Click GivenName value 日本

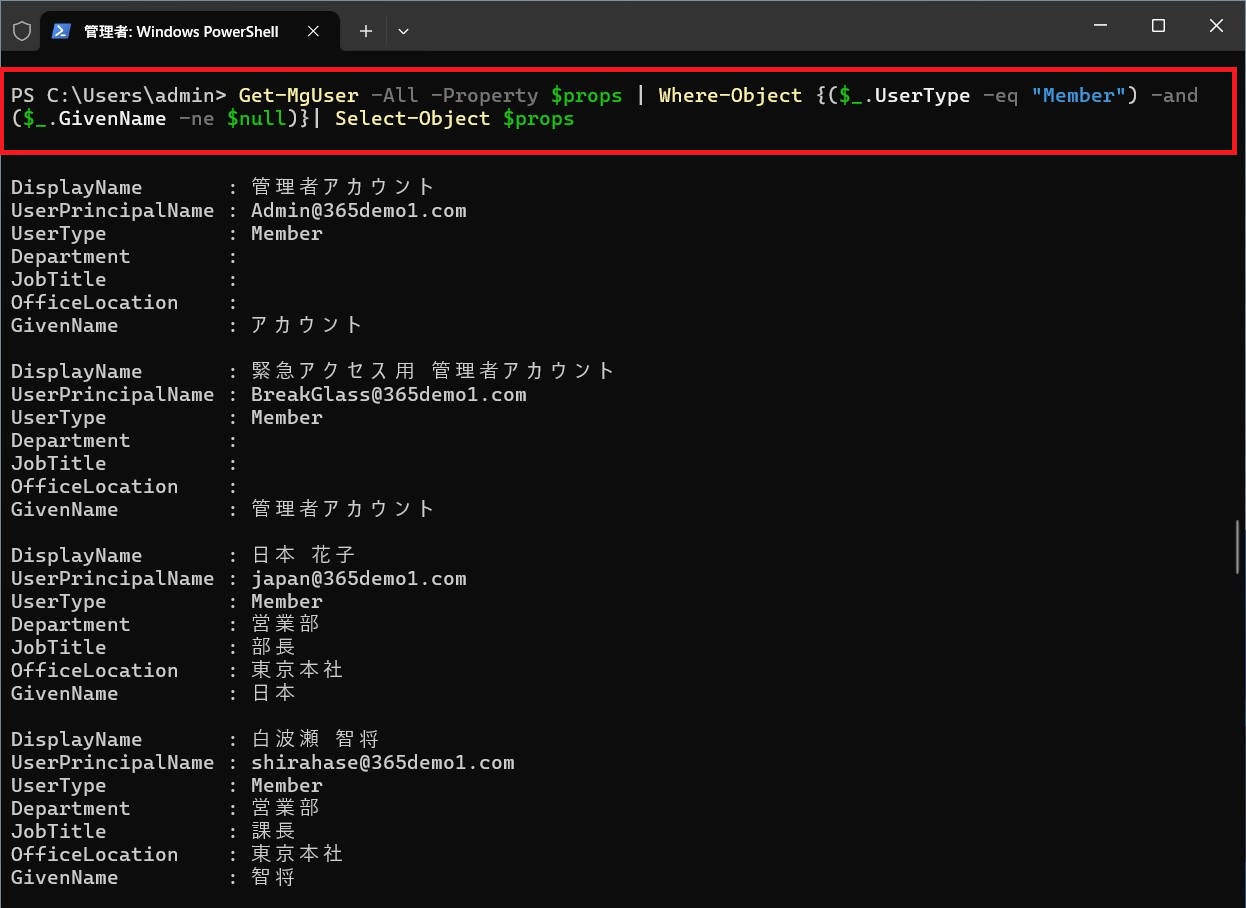click(274, 693)
